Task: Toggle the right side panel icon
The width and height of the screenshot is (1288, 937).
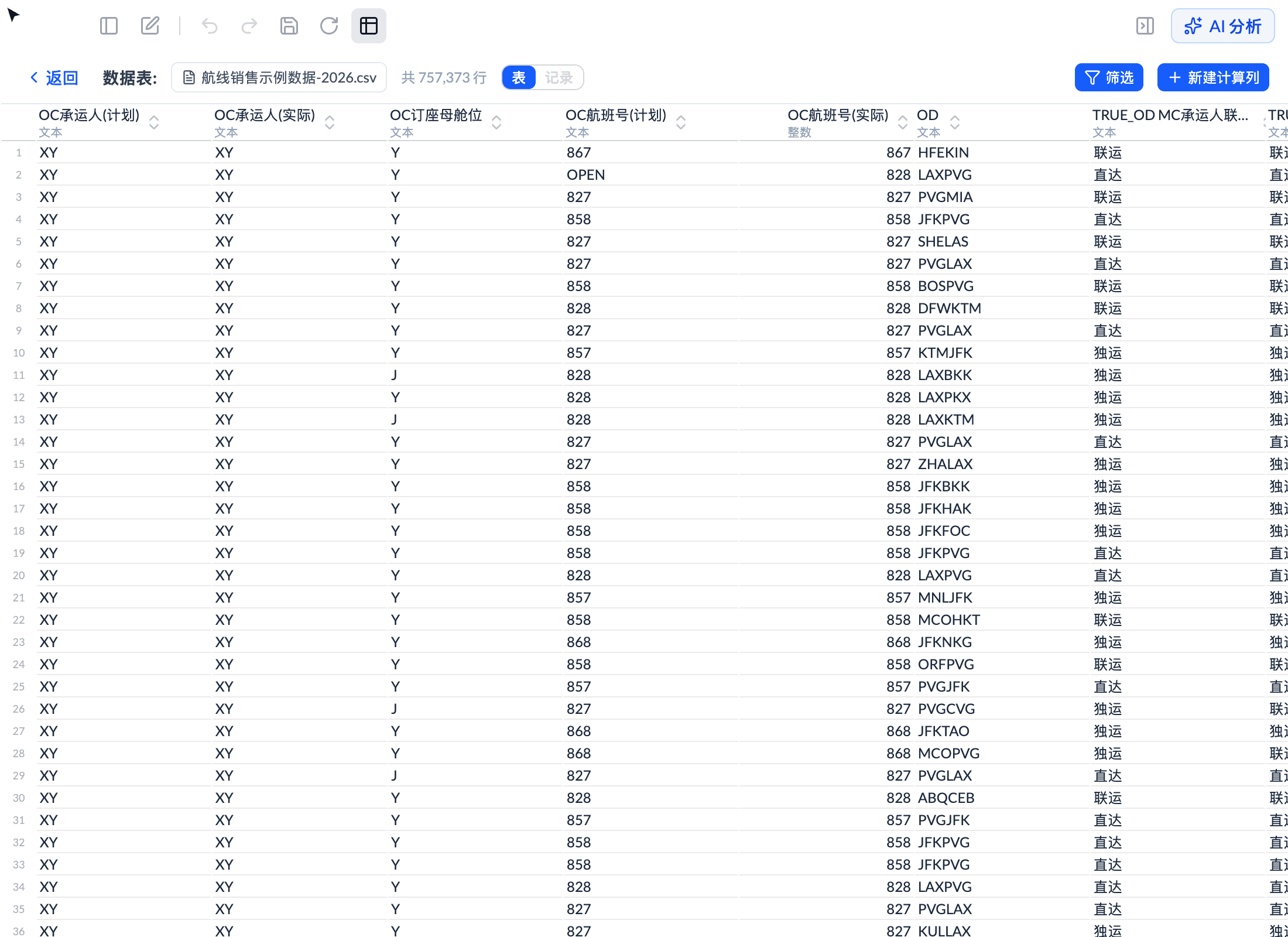Action: tap(1145, 26)
